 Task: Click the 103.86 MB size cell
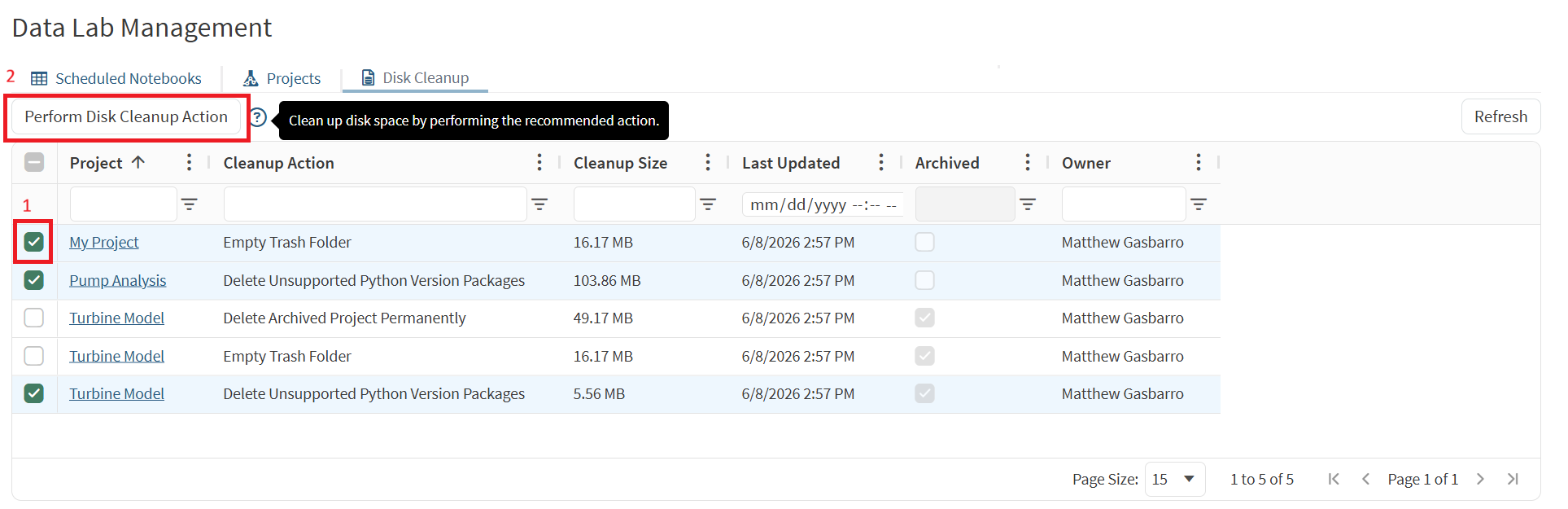pyautogui.click(x=607, y=280)
